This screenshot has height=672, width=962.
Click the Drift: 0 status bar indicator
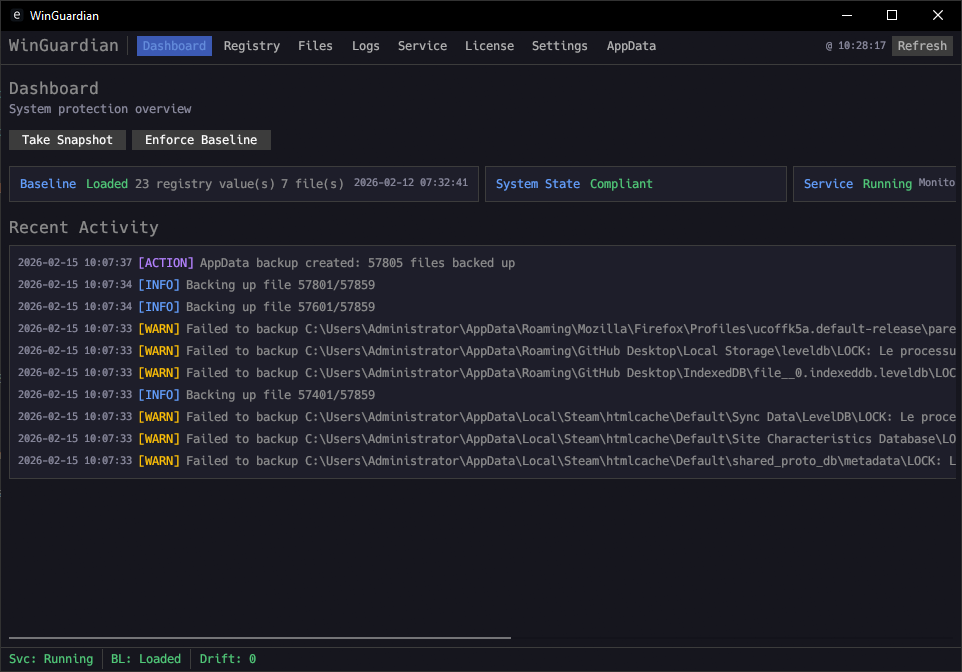(228, 659)
